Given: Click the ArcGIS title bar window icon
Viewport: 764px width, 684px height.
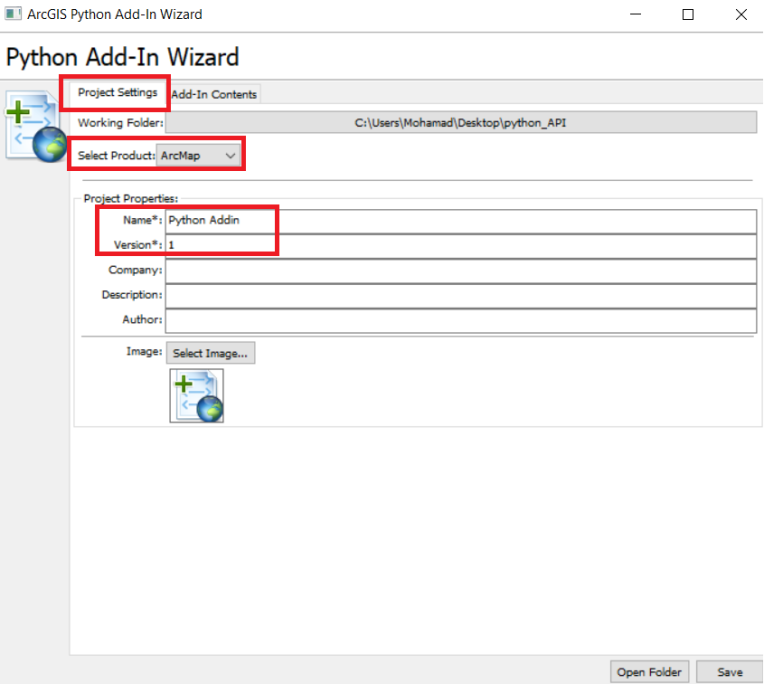Looking at the screenshot, I should coord(13,14).
